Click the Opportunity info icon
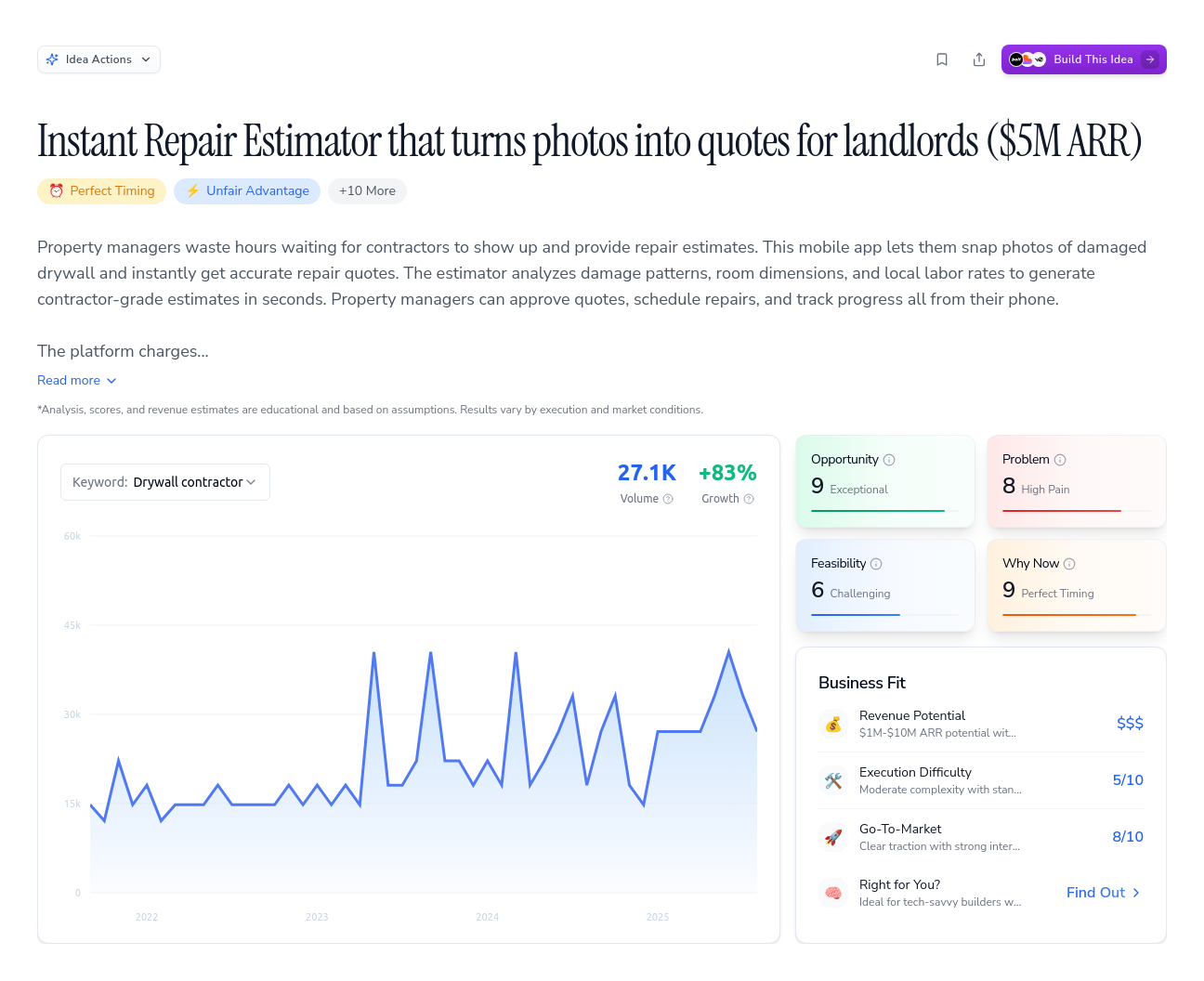The image size is (1204, 981). (x=889, y=460)
